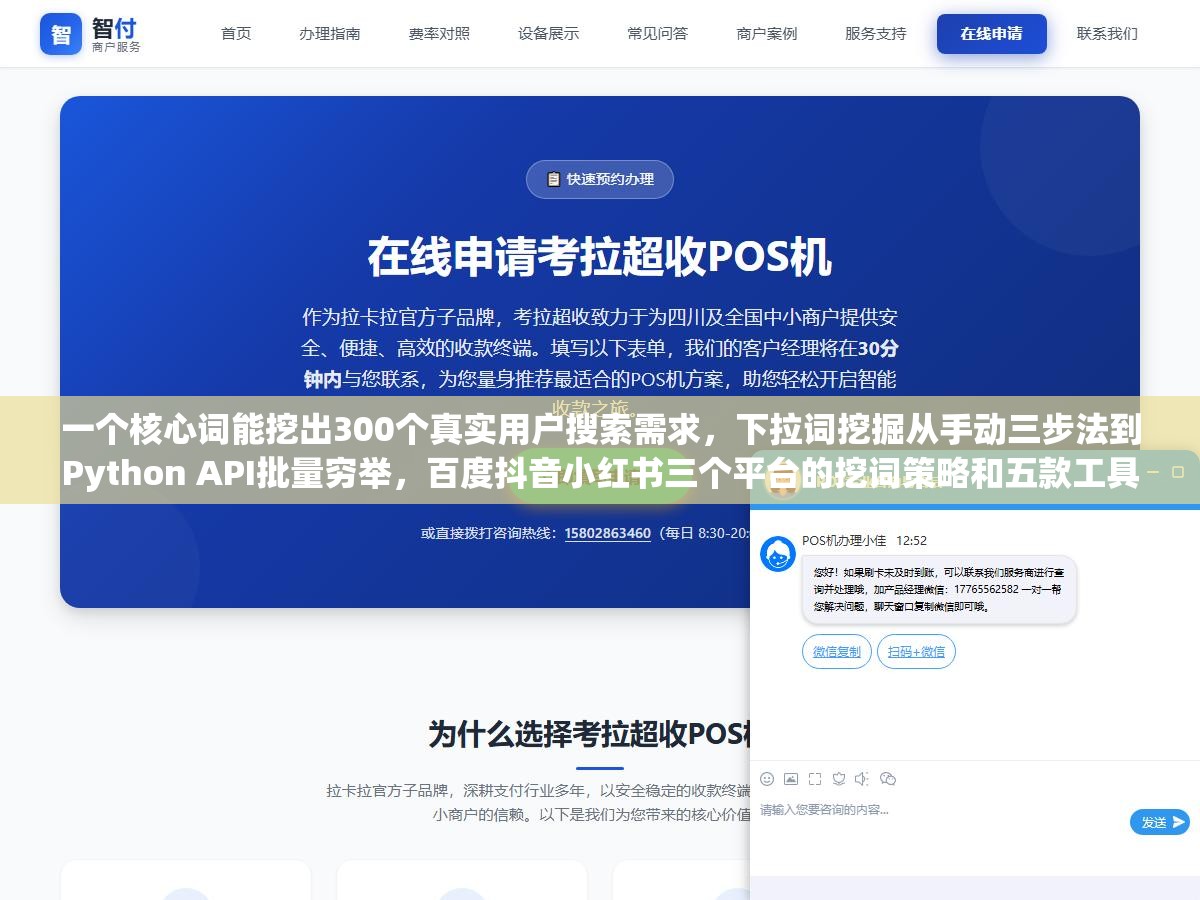The image size is (1200, 900).
Task: Click the send image icon in chat
Action: (791, 779)
